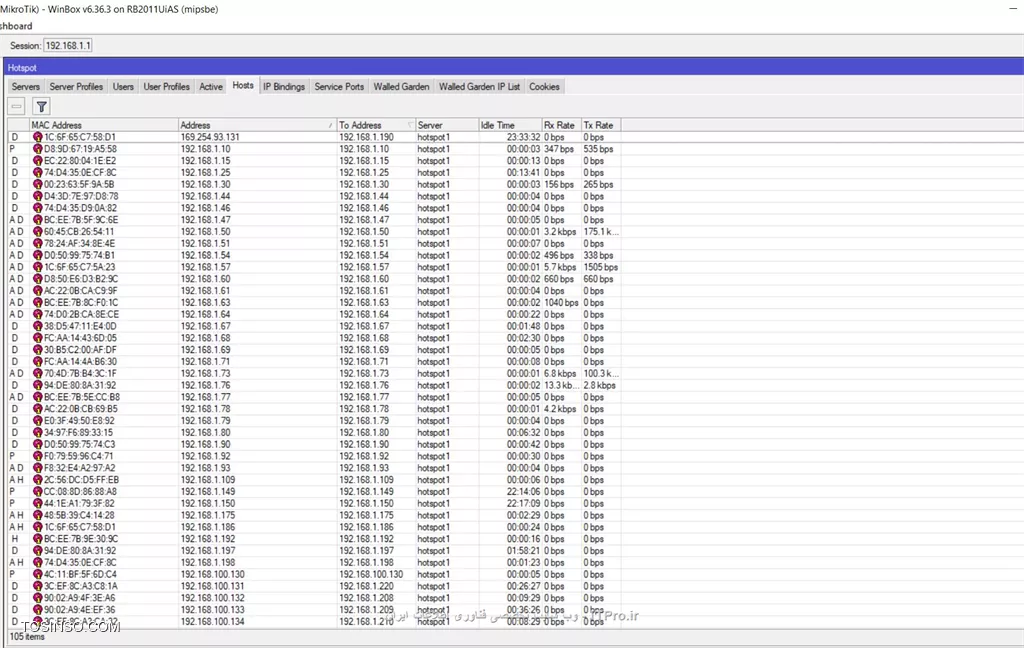This screenshot has height=648, width=1024.
Task: Click host icon for MAC D8:9D:67:19:A5:58
Action: click(x=37, y=149)
